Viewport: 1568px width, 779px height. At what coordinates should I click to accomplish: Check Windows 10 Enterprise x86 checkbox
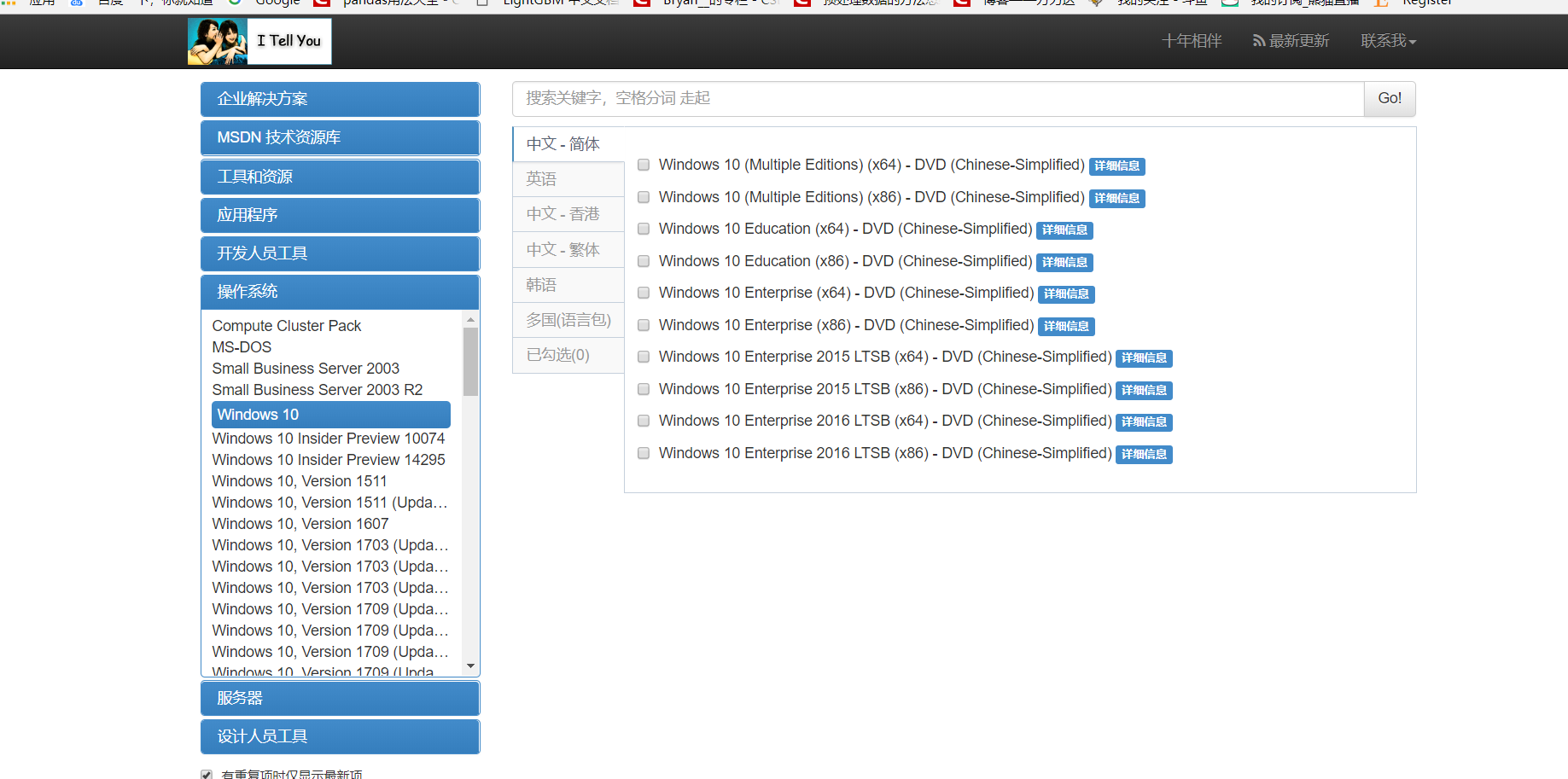pos(644,325)
